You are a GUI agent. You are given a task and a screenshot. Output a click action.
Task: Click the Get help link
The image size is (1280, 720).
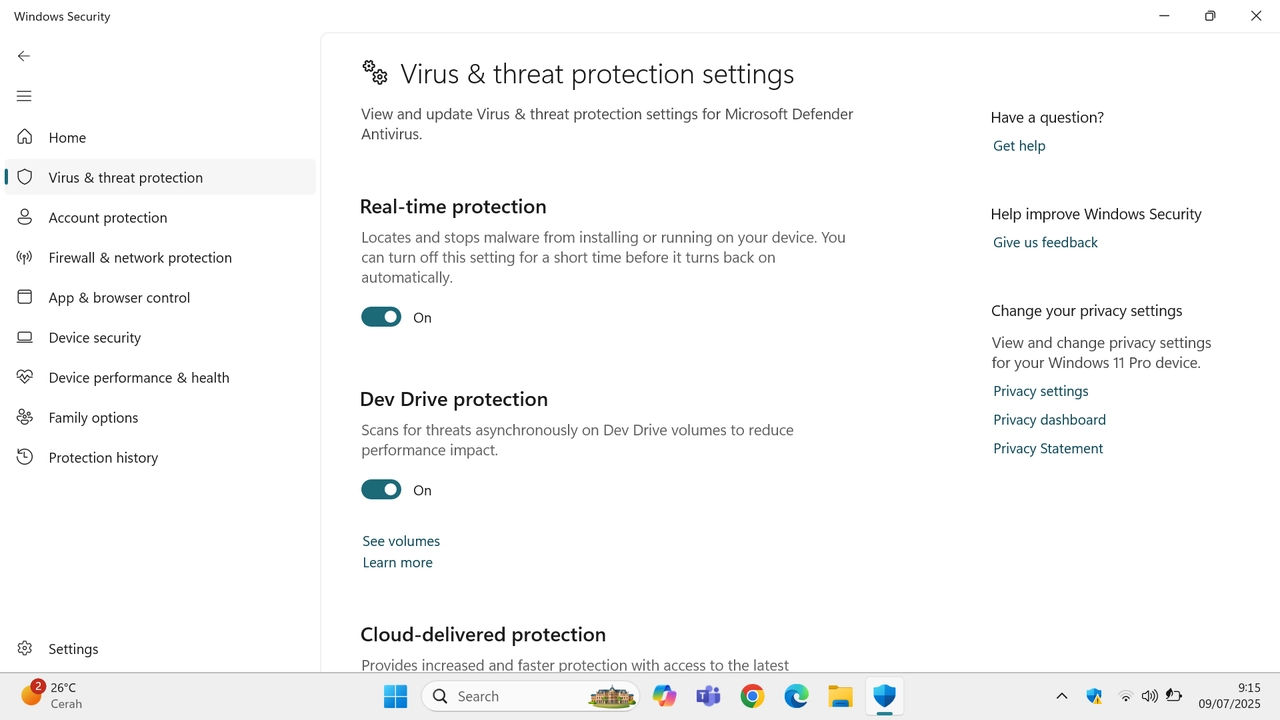(1019, 146)
